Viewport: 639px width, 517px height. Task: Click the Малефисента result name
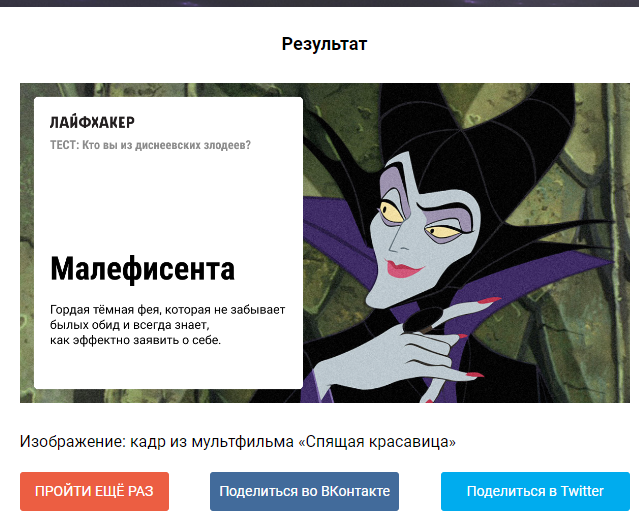142,268
